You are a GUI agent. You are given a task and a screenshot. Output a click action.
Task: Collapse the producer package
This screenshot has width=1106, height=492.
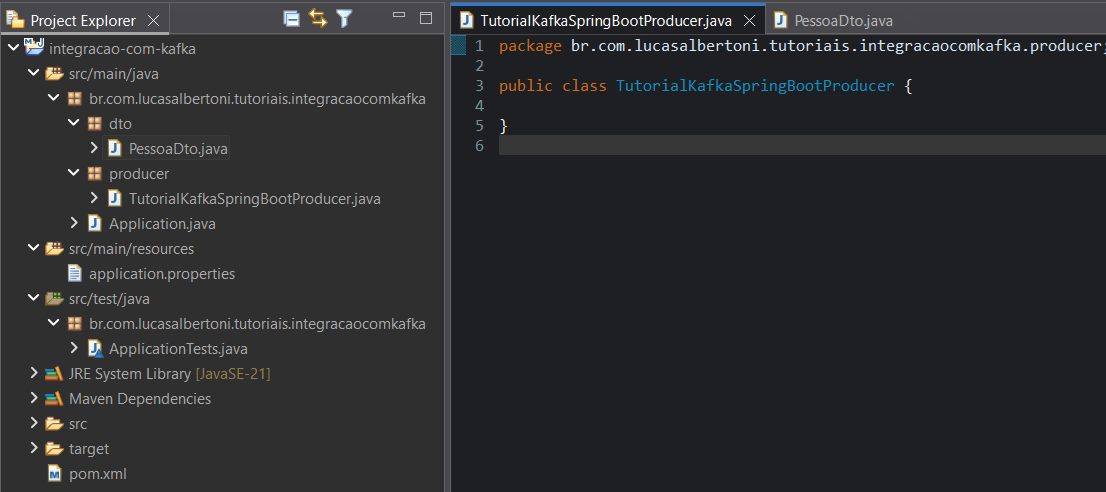pos(73,173)
